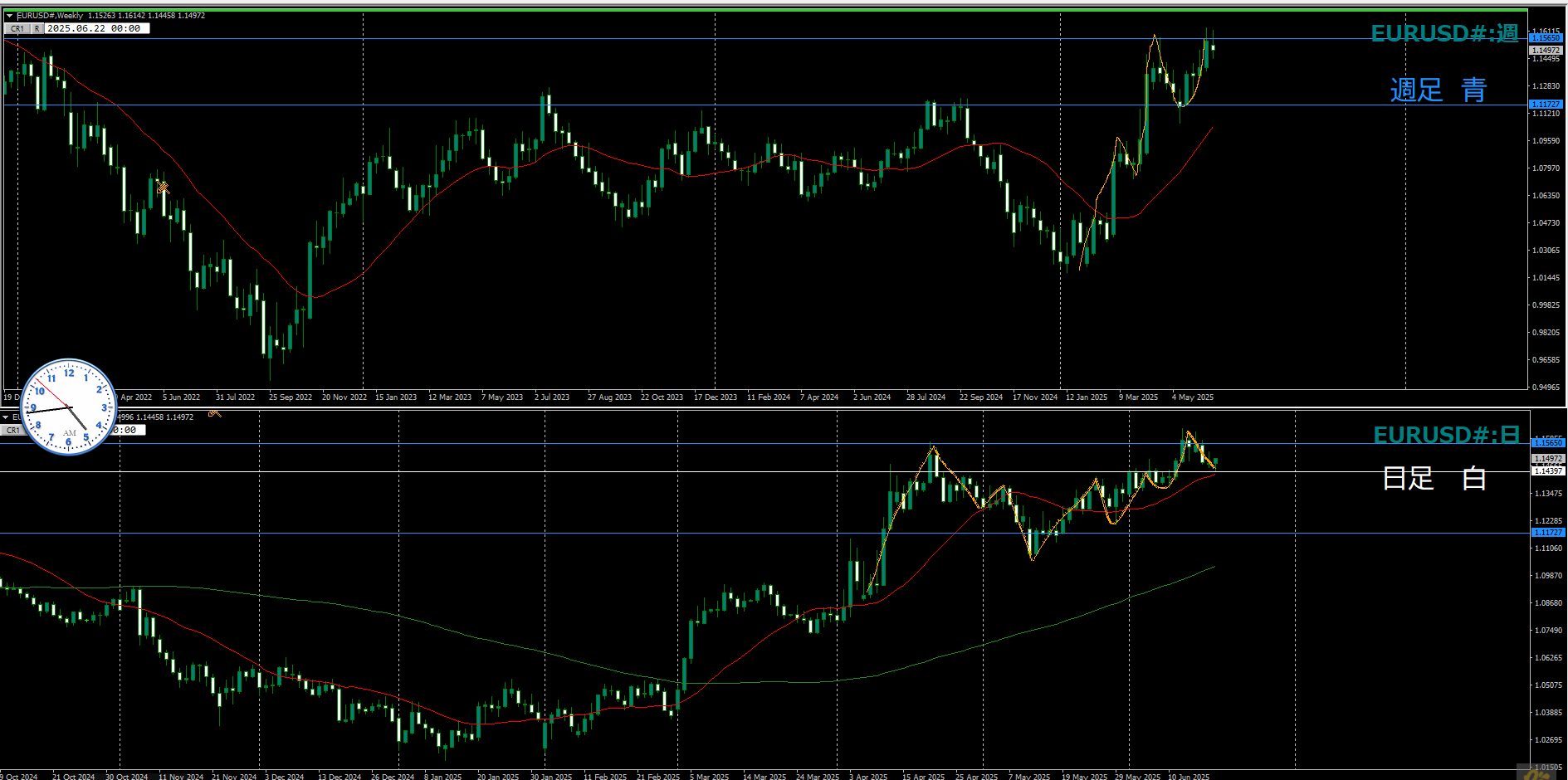Click the CR1 button on daily chart
The height and width of the screenshot is (780, 1568).
[12, 431]
